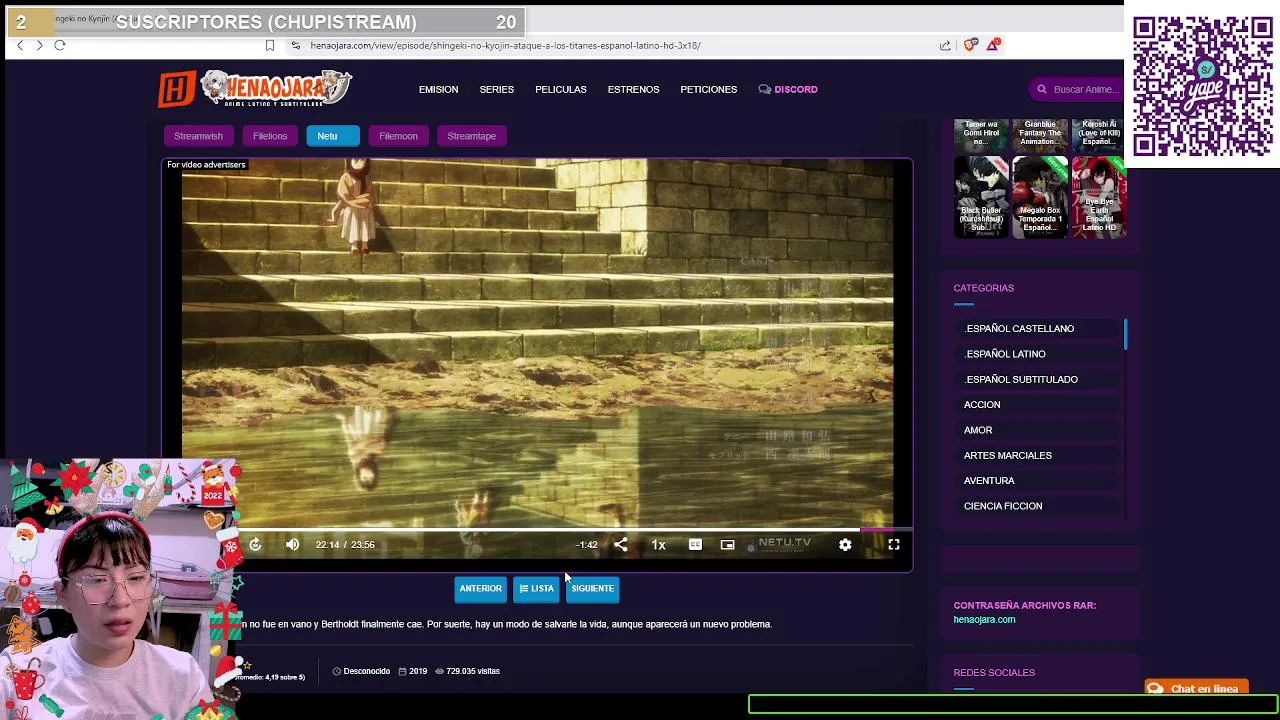Click the NETU.TV logo in player

[785, 543]
